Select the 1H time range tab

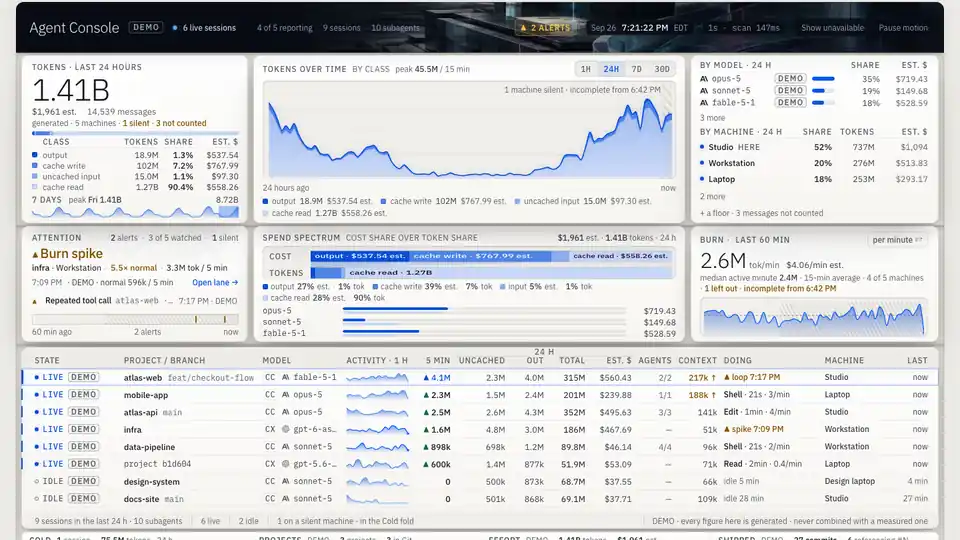[x=586, y=69]
